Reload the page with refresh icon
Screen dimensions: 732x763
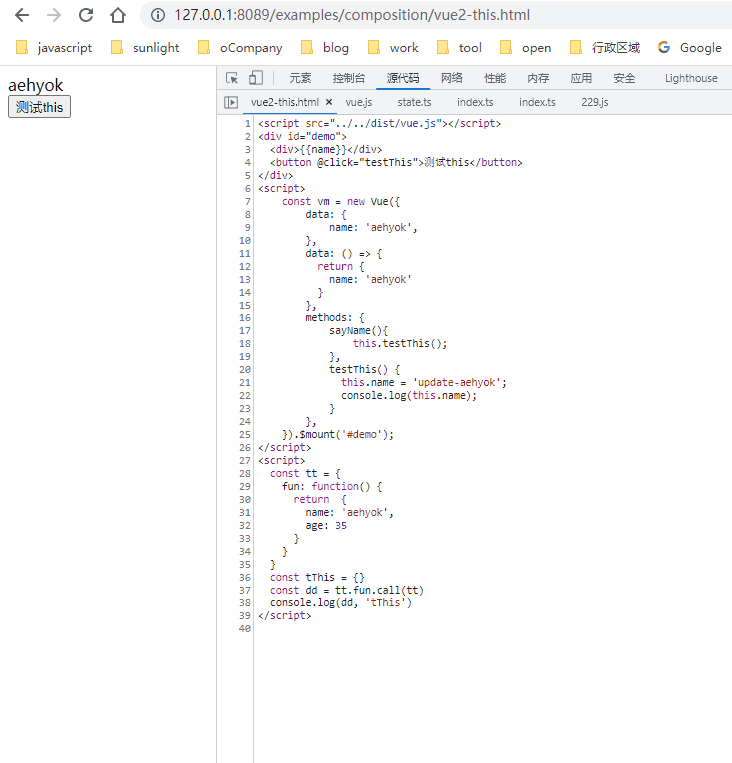pyautogui.click(x=86, y=15)
